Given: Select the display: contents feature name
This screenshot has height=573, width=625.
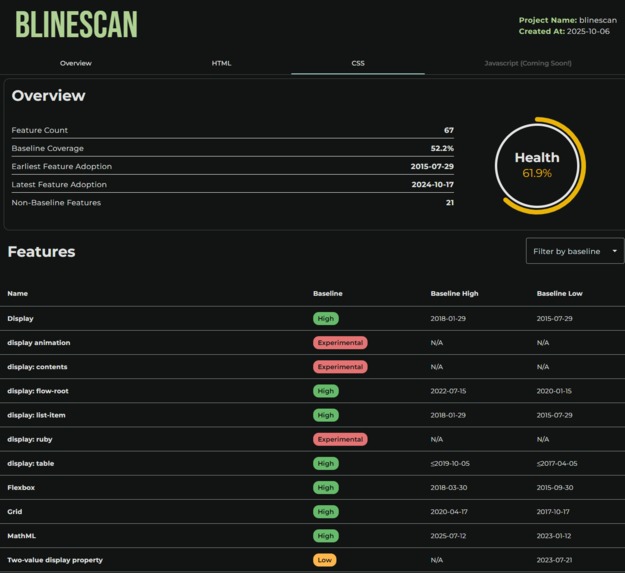Looking at the screenshot, I should tap(37, 367).
